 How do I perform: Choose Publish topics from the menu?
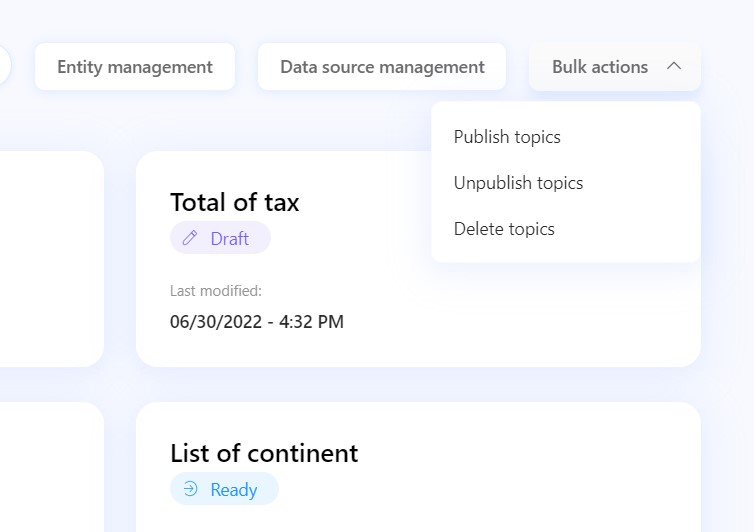click(x=507, y=137)
